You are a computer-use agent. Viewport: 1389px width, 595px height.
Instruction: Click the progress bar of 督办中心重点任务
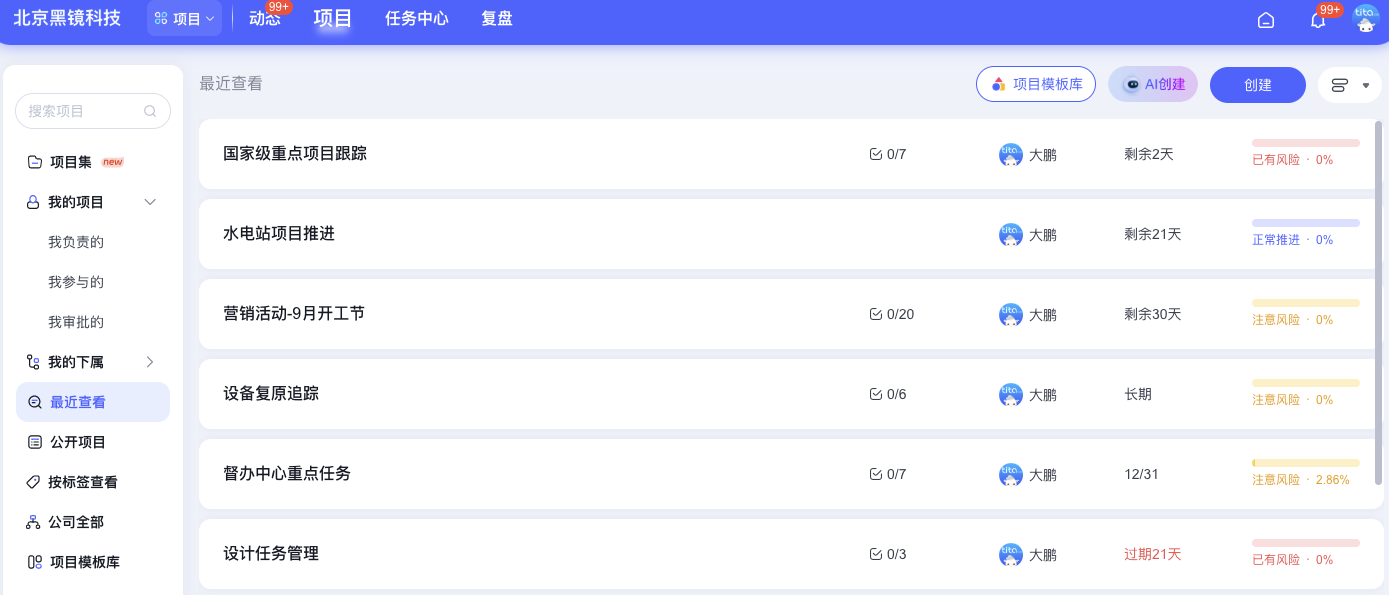1305,463
